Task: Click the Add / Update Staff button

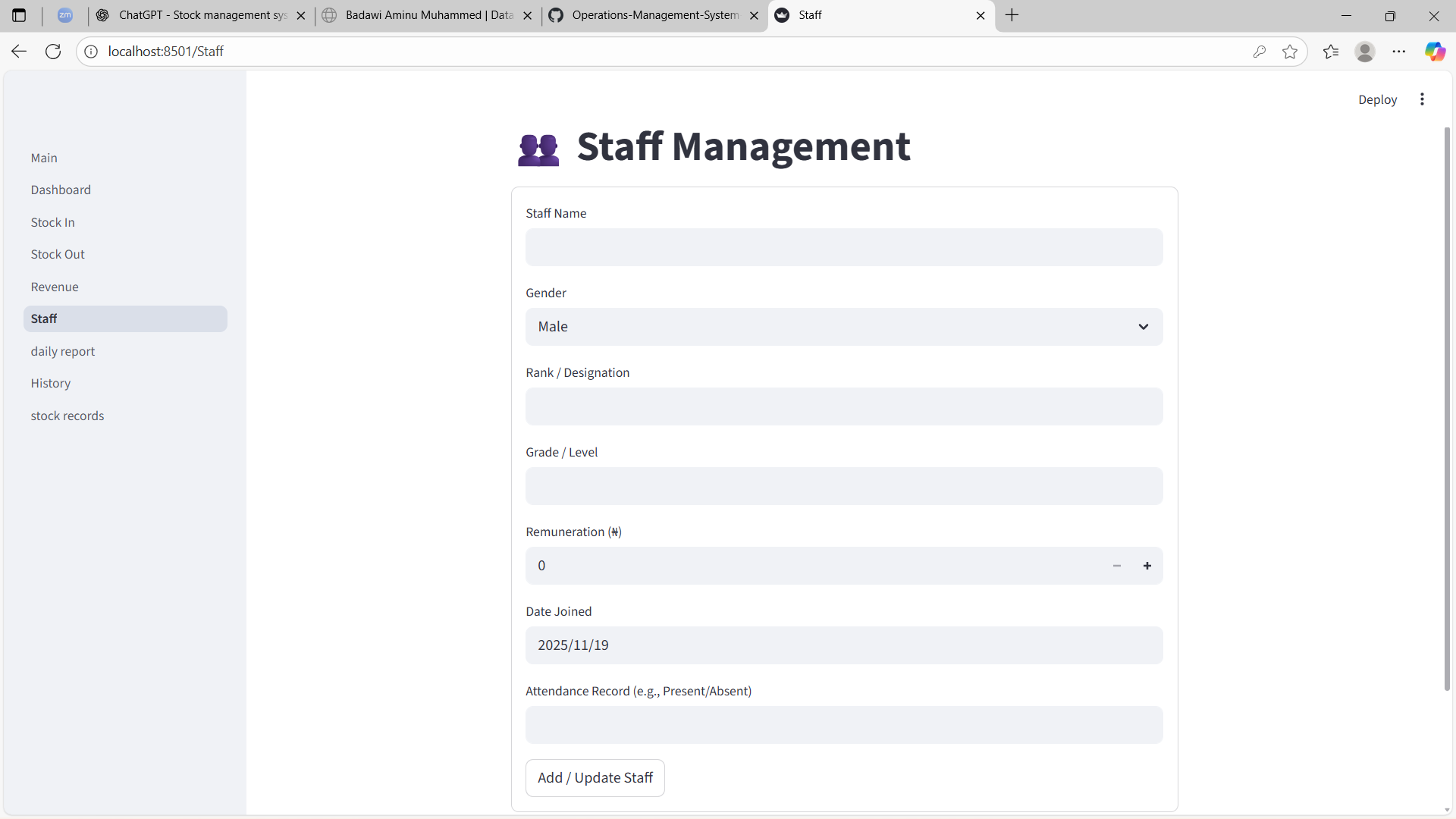Action: (x=595, y=777)
